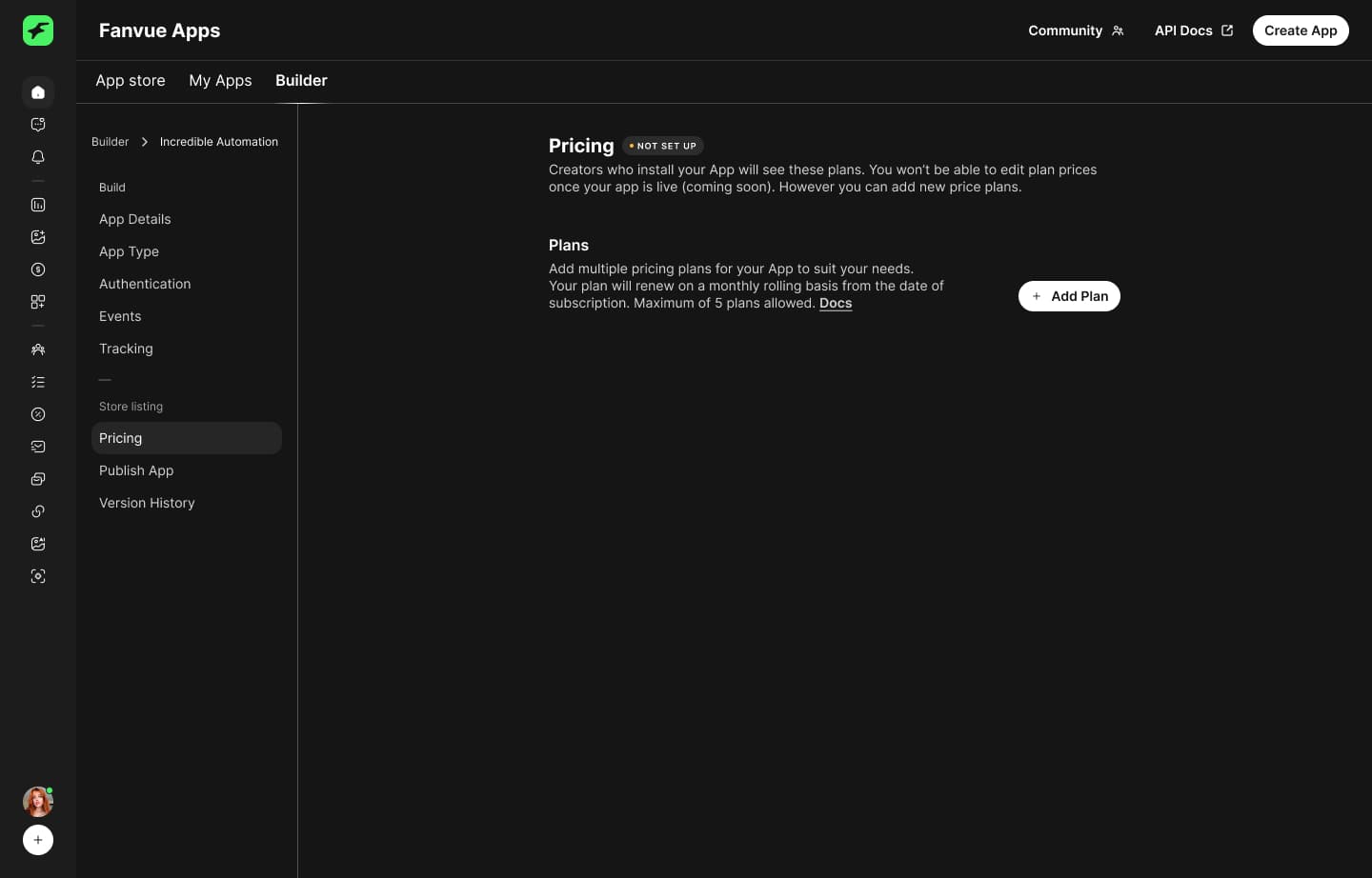Open the apps grid-plus icon
Image resolution: width=1372 pixels, height=878 pixels.
click(38, 302)
